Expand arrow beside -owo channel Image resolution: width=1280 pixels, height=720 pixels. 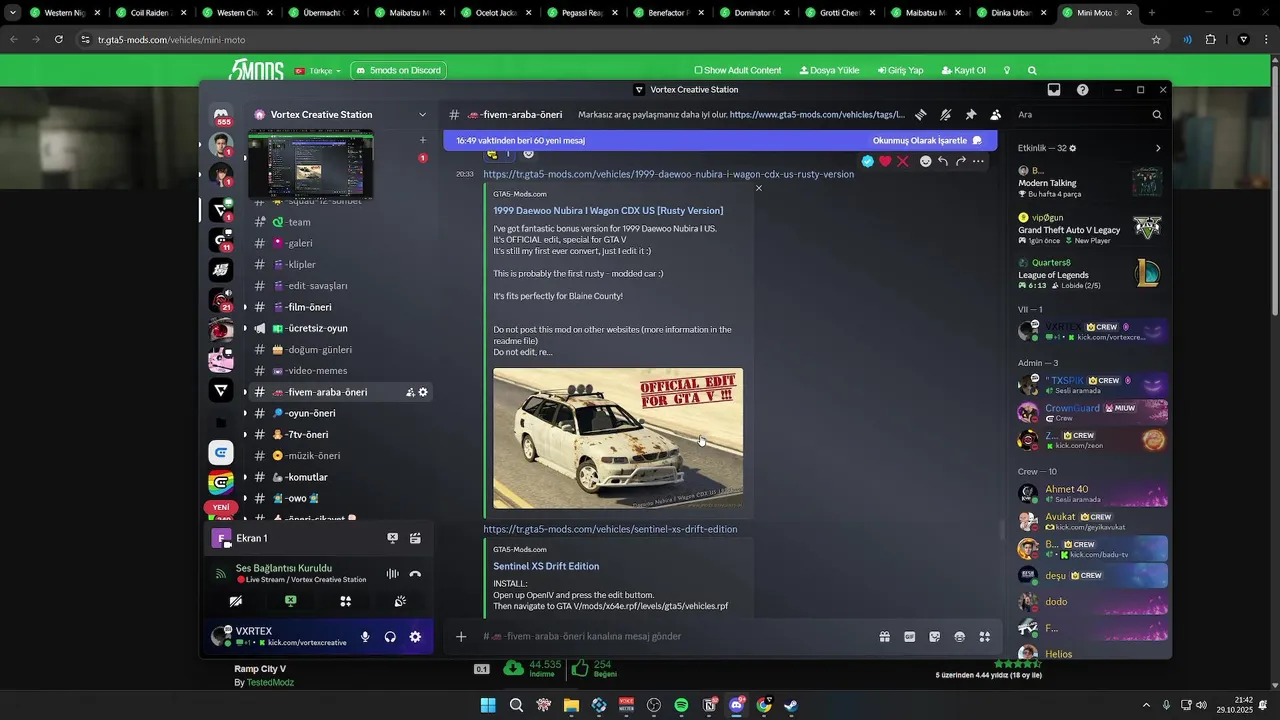[245, 498]
